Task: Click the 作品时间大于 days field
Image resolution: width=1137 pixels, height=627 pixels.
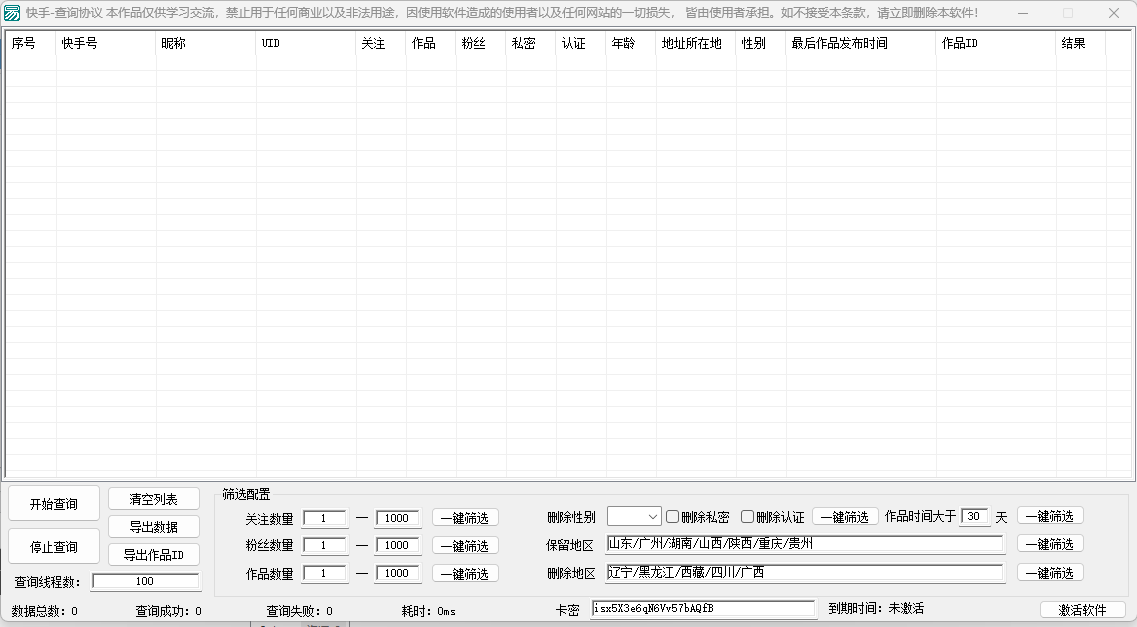Action: [974, 517]
